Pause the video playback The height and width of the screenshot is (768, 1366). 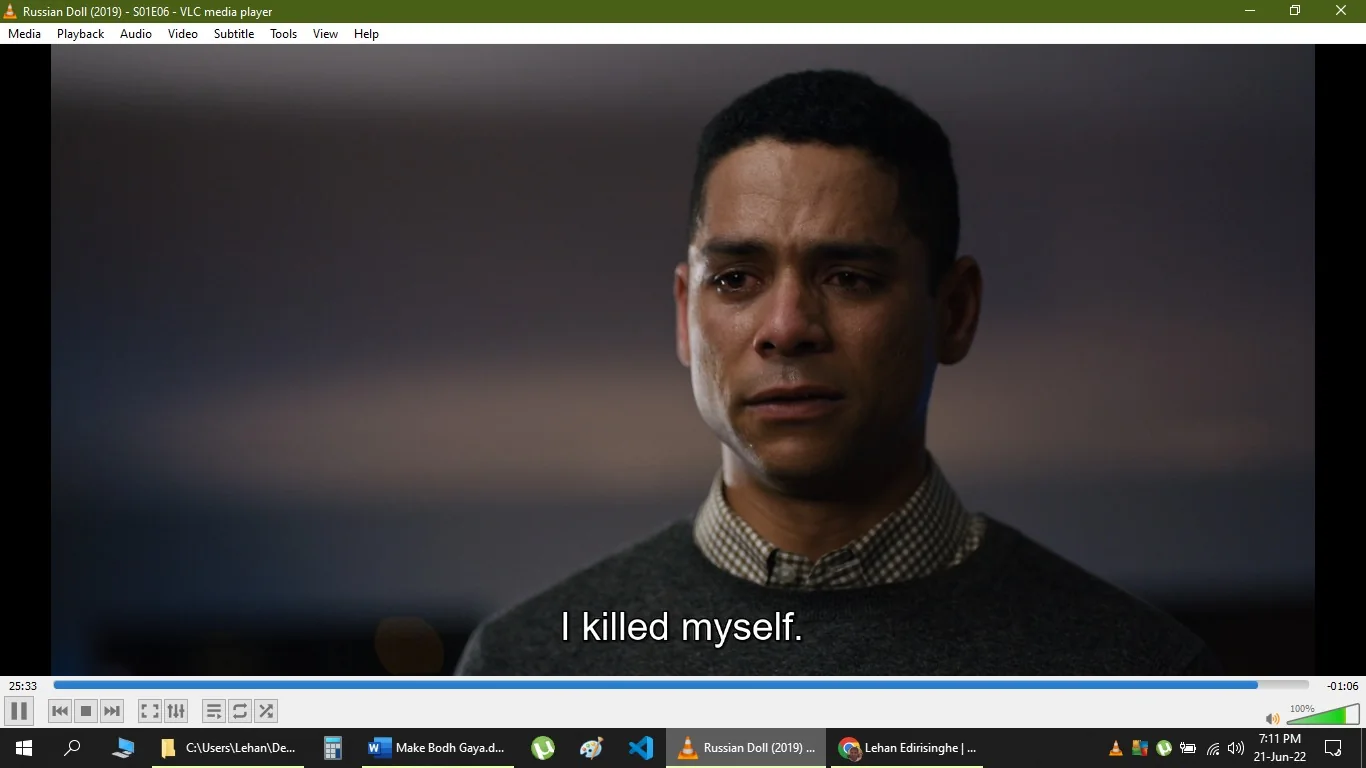point(18,711)
